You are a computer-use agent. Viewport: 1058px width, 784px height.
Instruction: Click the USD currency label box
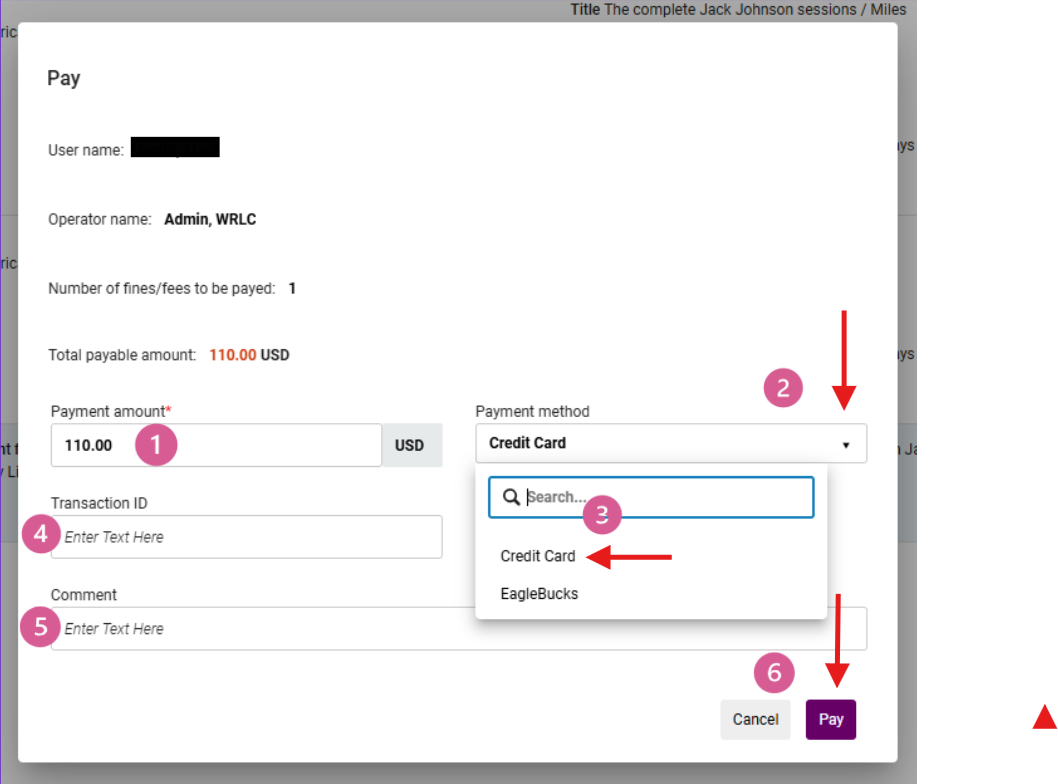click(410, 445)
